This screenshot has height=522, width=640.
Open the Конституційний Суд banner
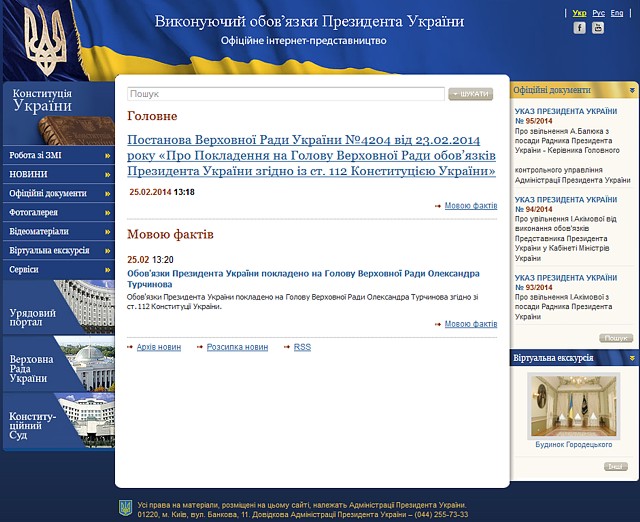[x=57, y=422]
